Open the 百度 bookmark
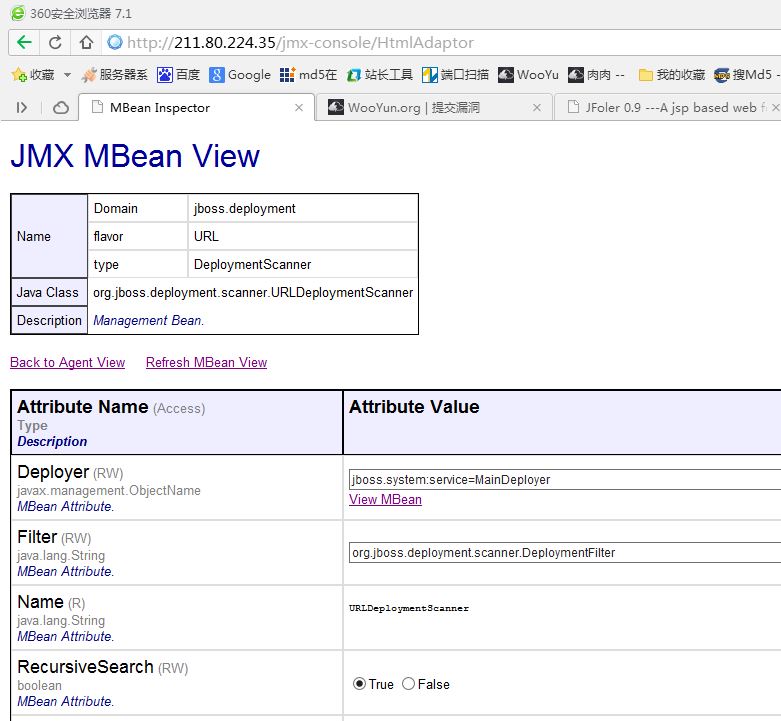This screenshot has height=721, width=781. pyautogui.click(x=178, y=75)
